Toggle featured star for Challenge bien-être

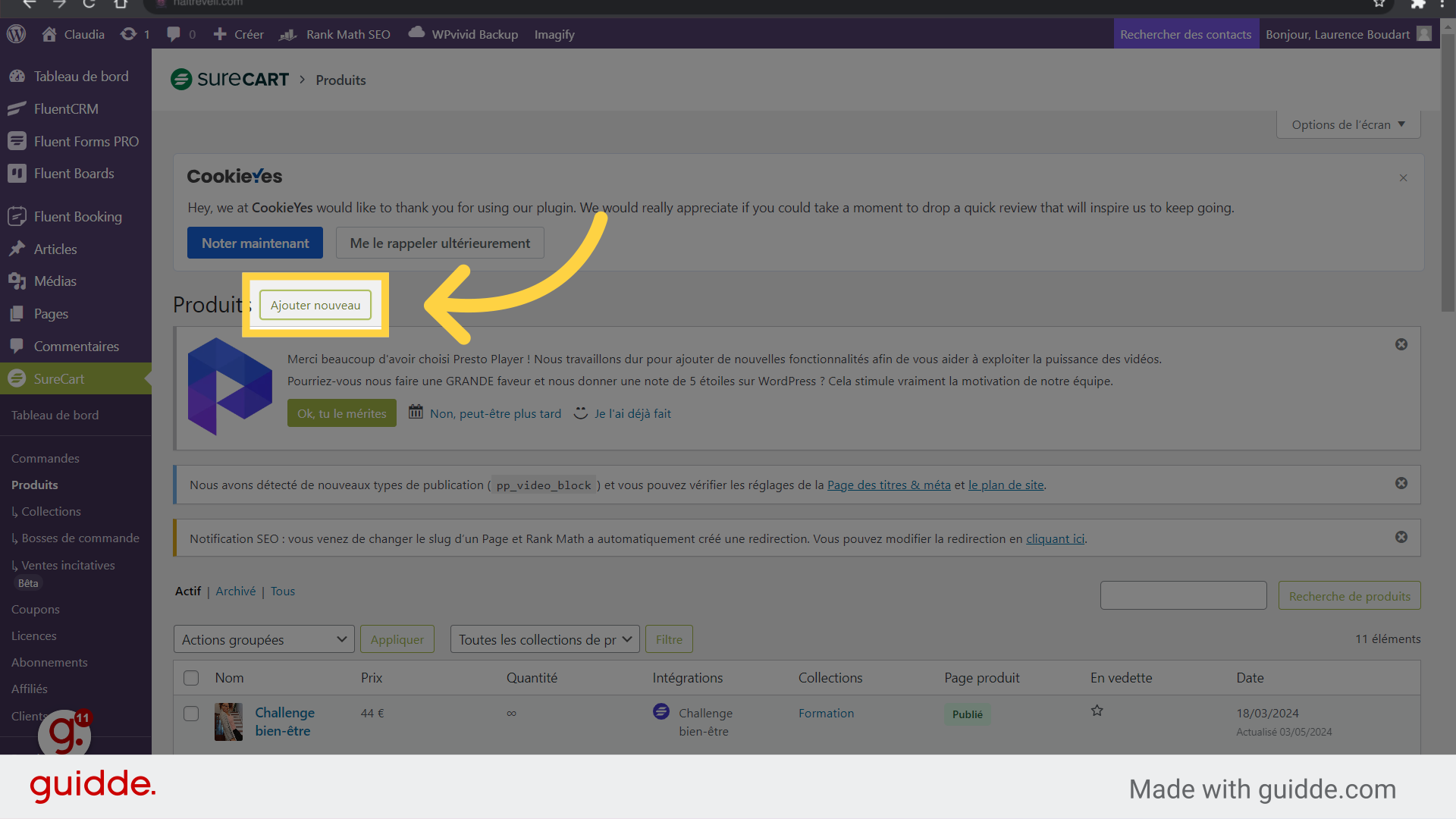[x=1097, y=711]
